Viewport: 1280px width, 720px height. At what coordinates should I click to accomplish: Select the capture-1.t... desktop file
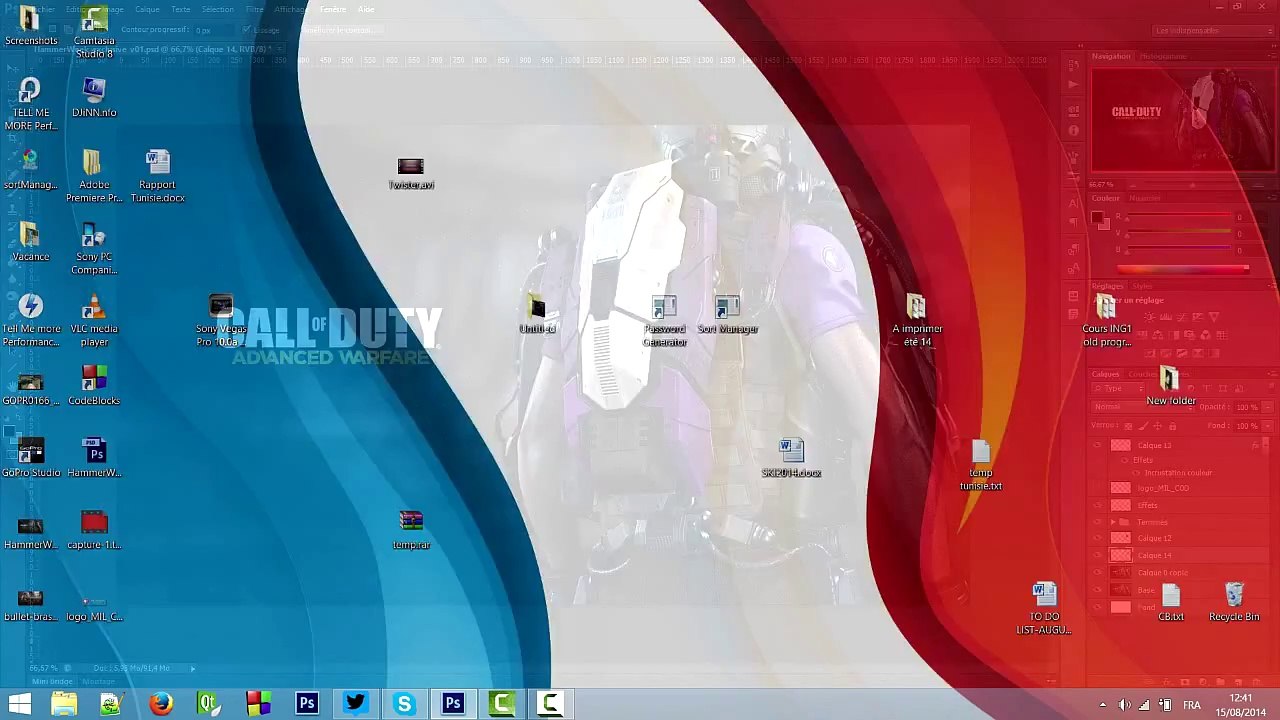pos(94,530)
